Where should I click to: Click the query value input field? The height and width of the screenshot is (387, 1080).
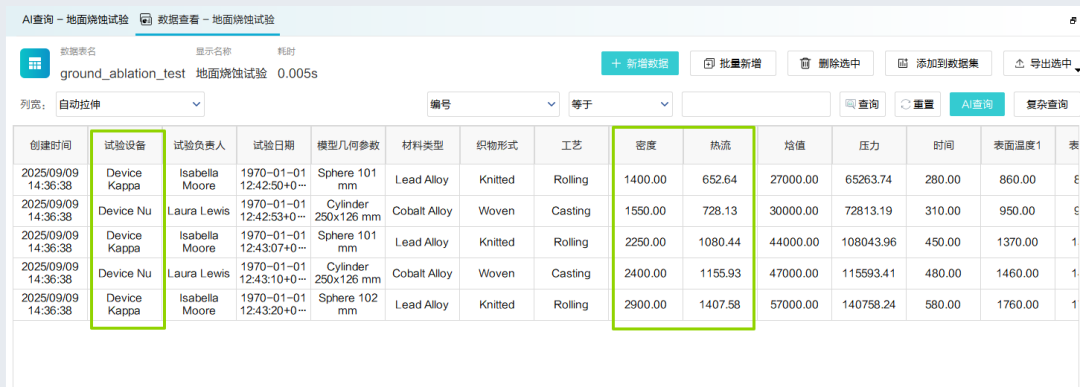[x=756, y=105]
